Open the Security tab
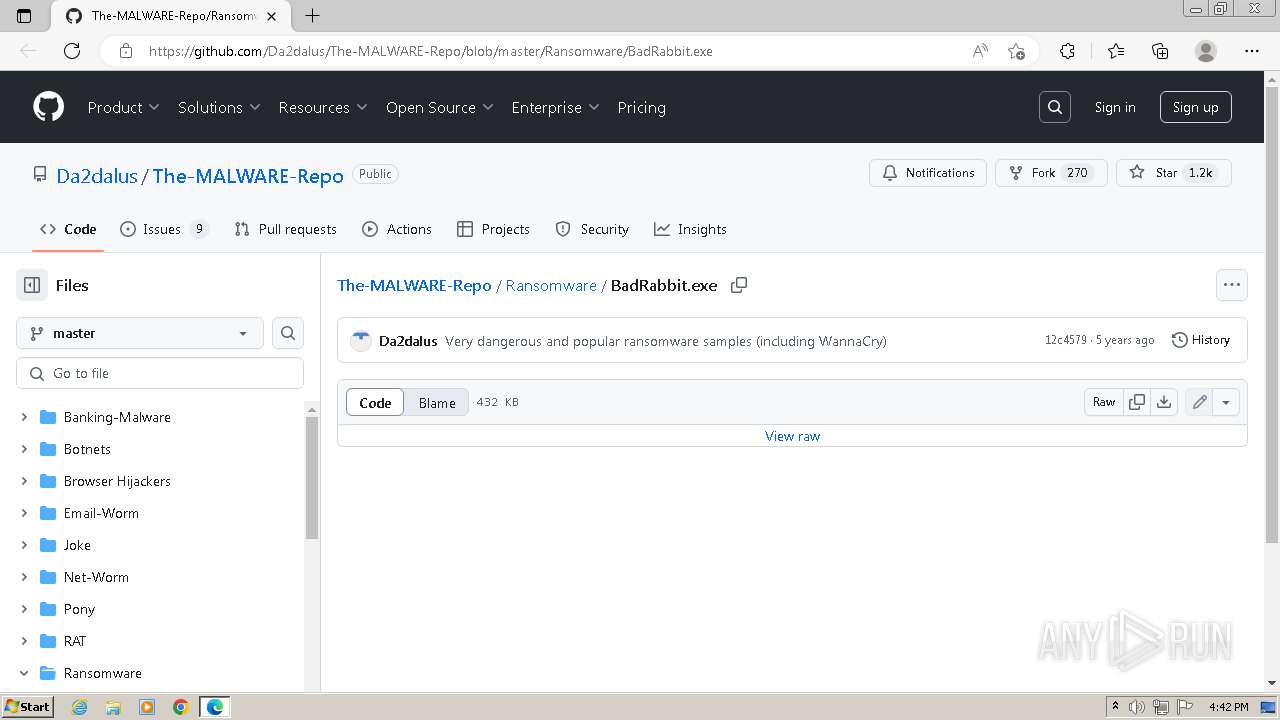Image resolution: width=1280 pixels, height=720 pixels. tap(592, 229)
